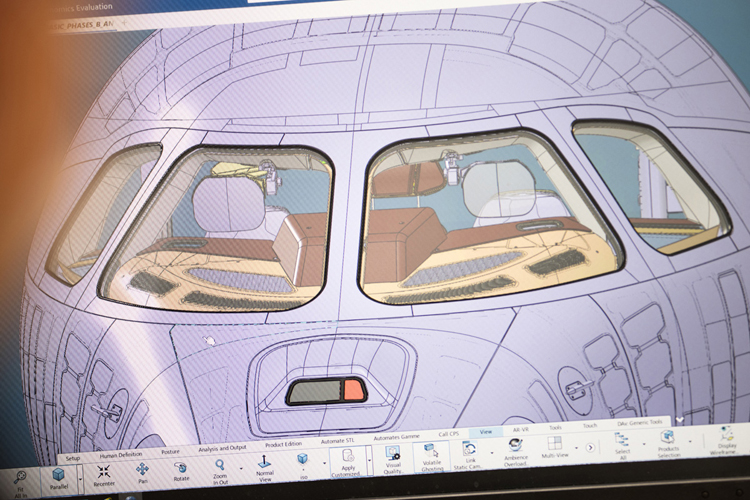This screenshot has width=750, height=500.
Task: Switch to the Human Definition tab
Action: coord(121,455)
